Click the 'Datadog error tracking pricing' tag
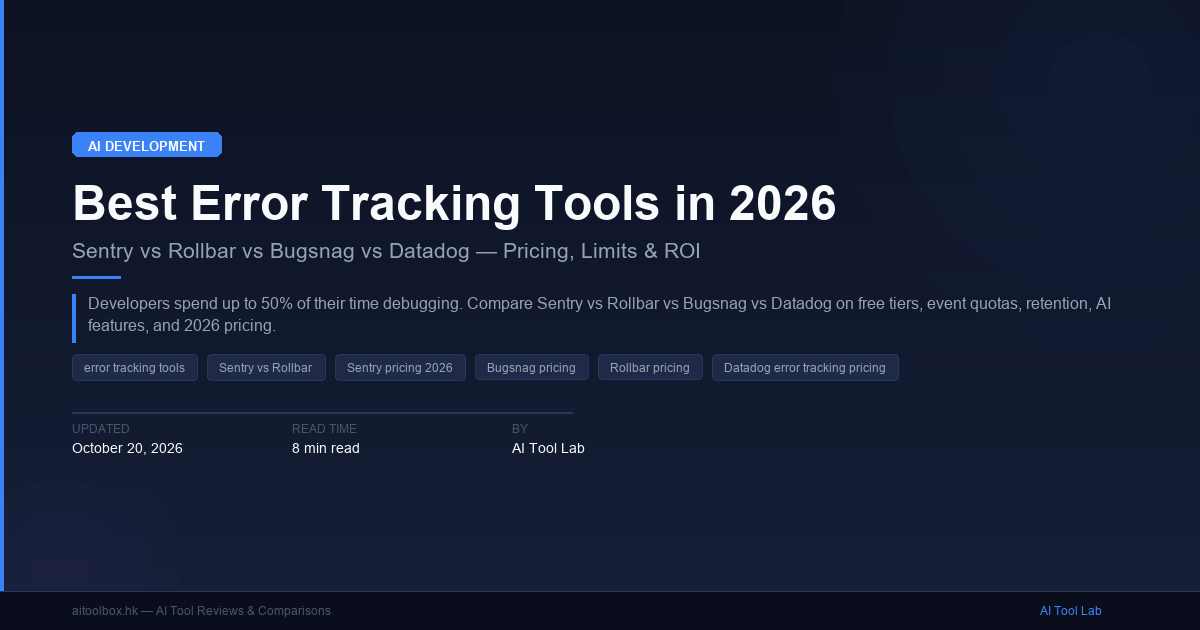Viewport: 1200px width, 630px height. [805, 368]
